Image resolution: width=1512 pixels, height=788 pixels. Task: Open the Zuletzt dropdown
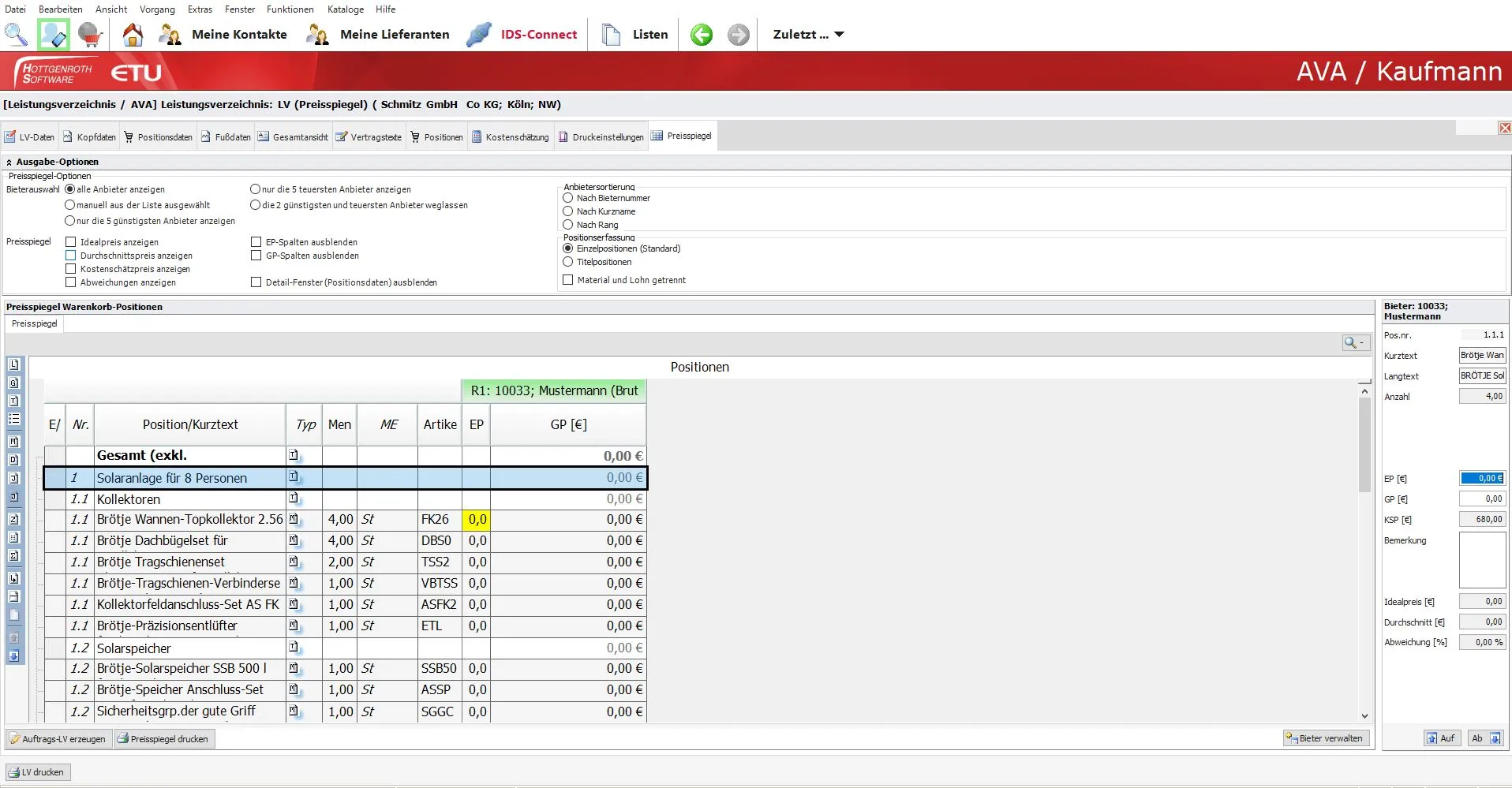point(808,35)
